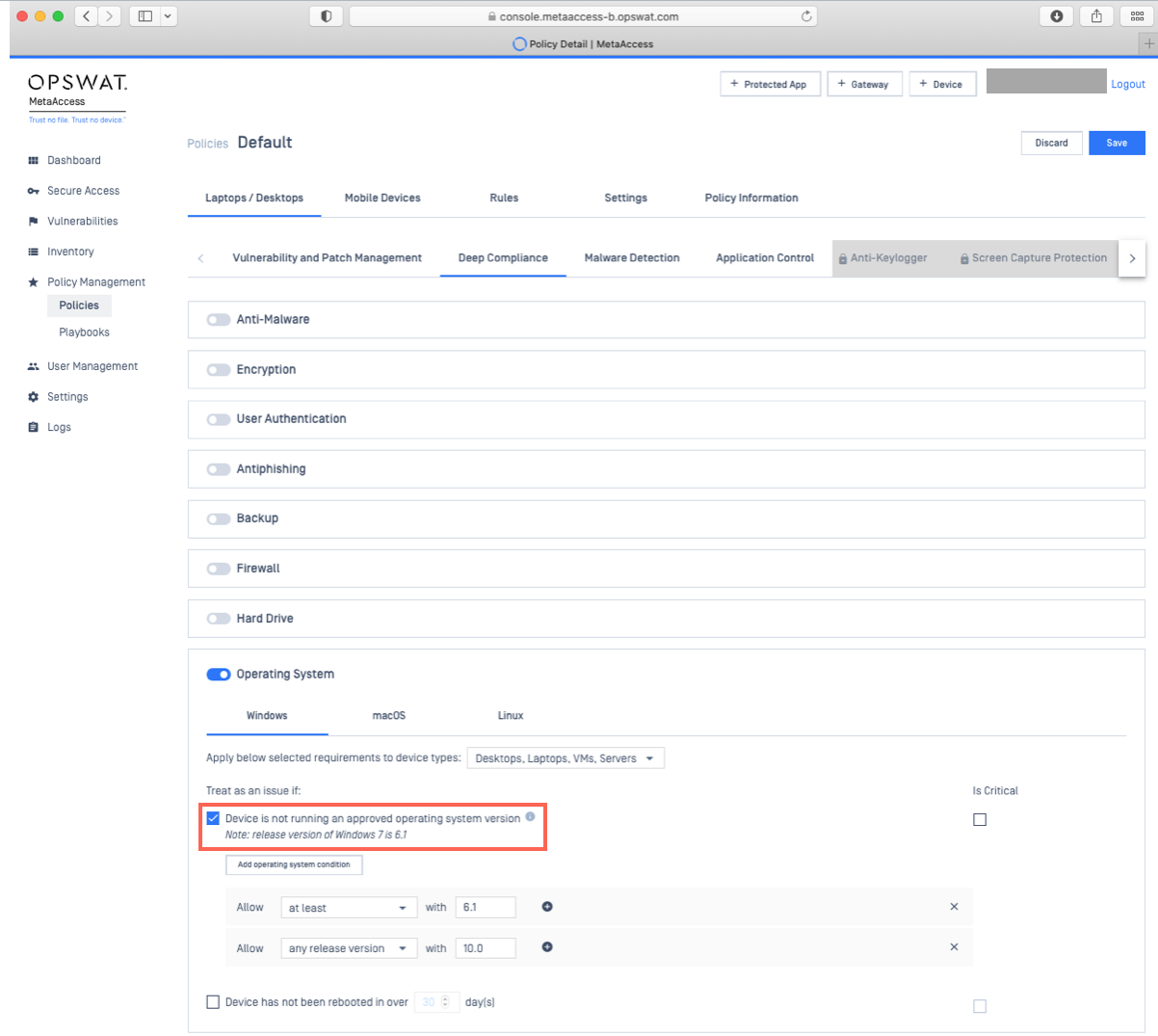This screenshot has width=1158, height=1036.
Task: Enable the Antiphishing toggle
Action: click(x=219, y=469)
